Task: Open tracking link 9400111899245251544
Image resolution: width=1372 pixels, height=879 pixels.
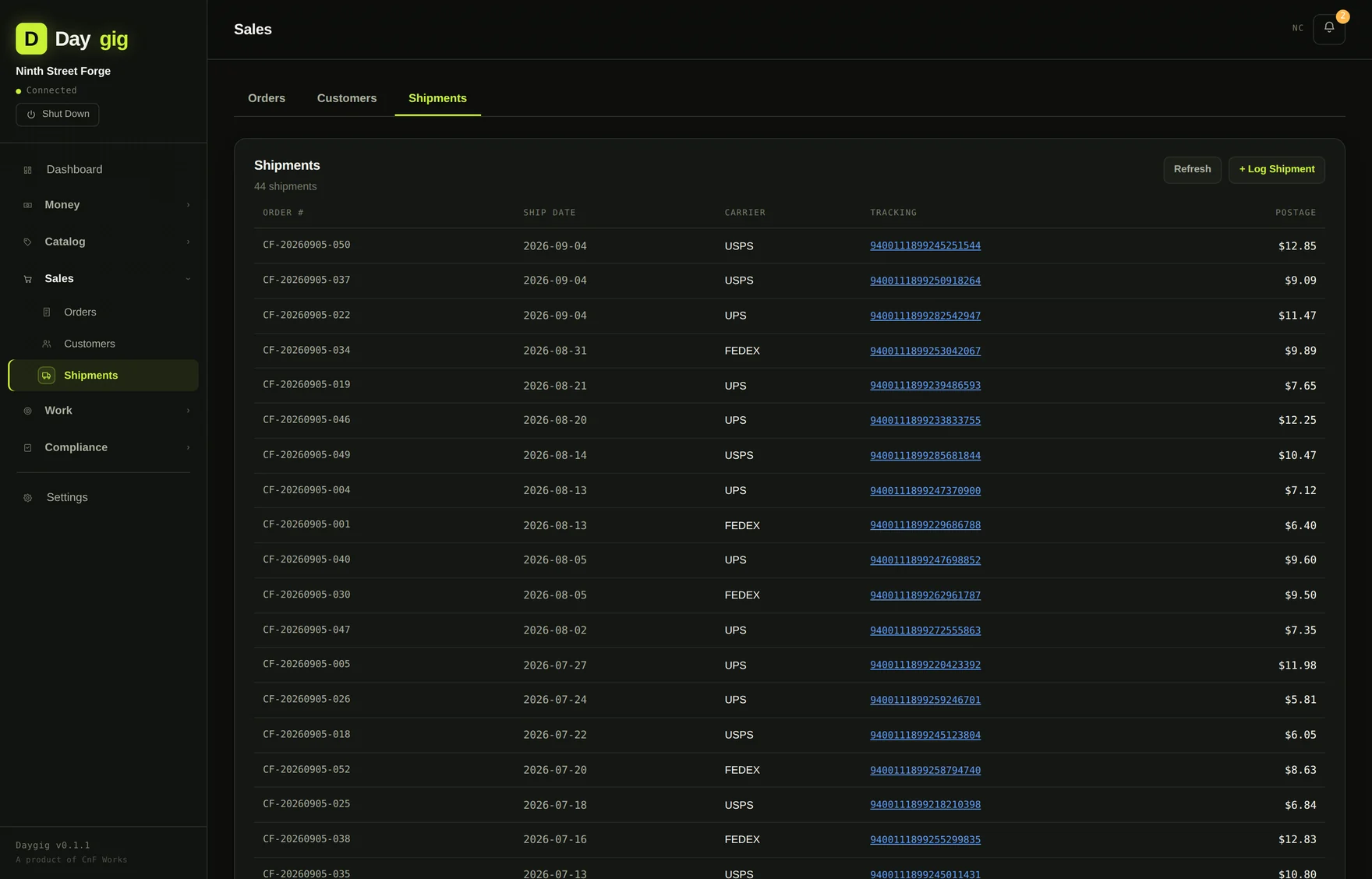Action: [925, 245]
